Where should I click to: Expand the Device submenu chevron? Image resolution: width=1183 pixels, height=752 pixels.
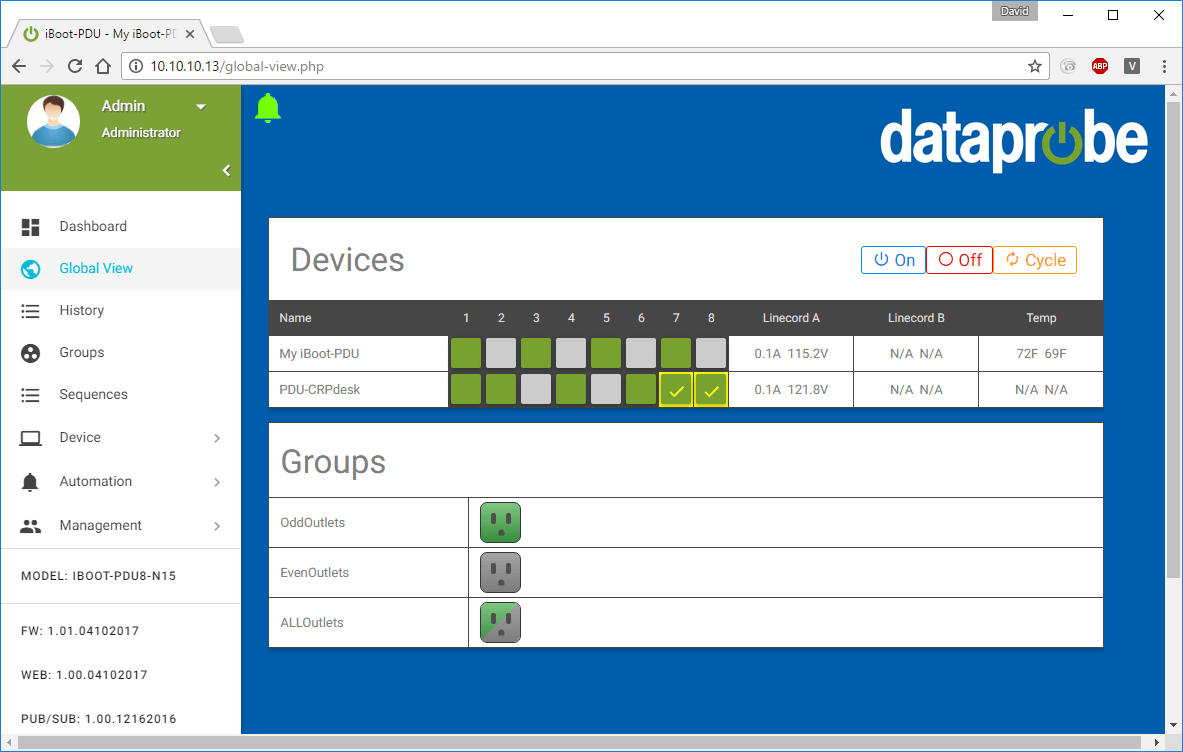[x=217, y=437]
